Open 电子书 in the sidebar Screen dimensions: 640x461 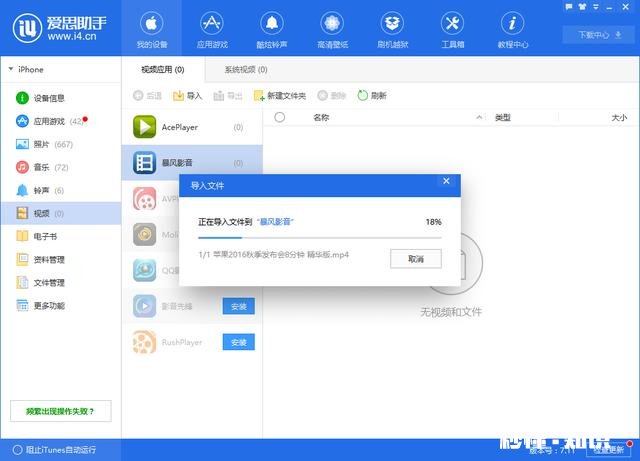(x=61, y=236)
